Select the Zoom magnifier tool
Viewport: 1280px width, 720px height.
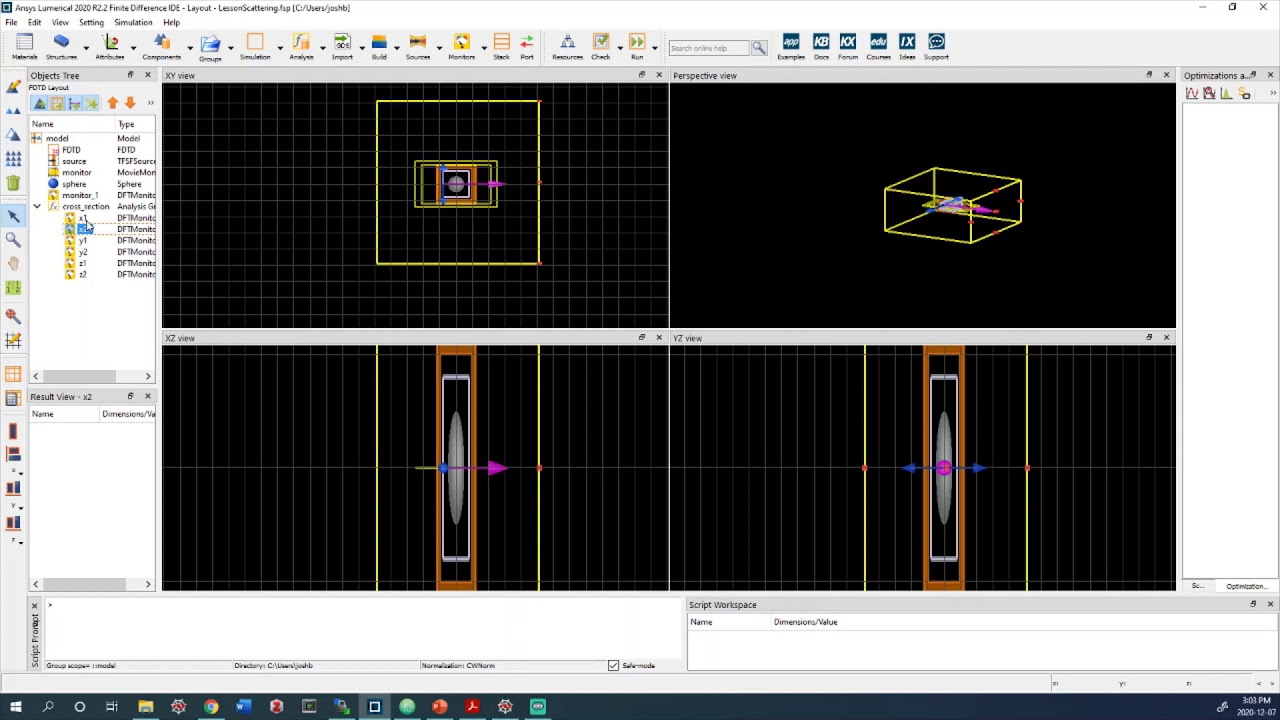pos(13,240)
